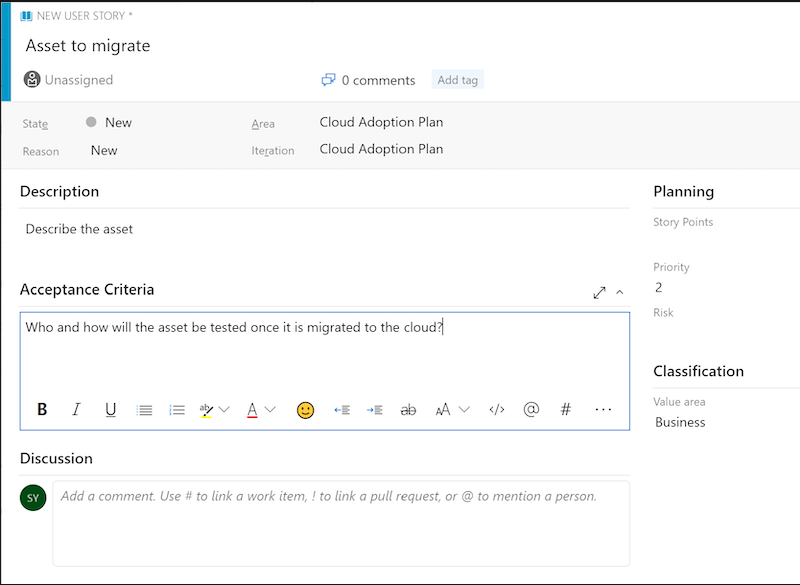Click the Acceptance Criteria heading text

pyautogui.click(x=87, y=290)
